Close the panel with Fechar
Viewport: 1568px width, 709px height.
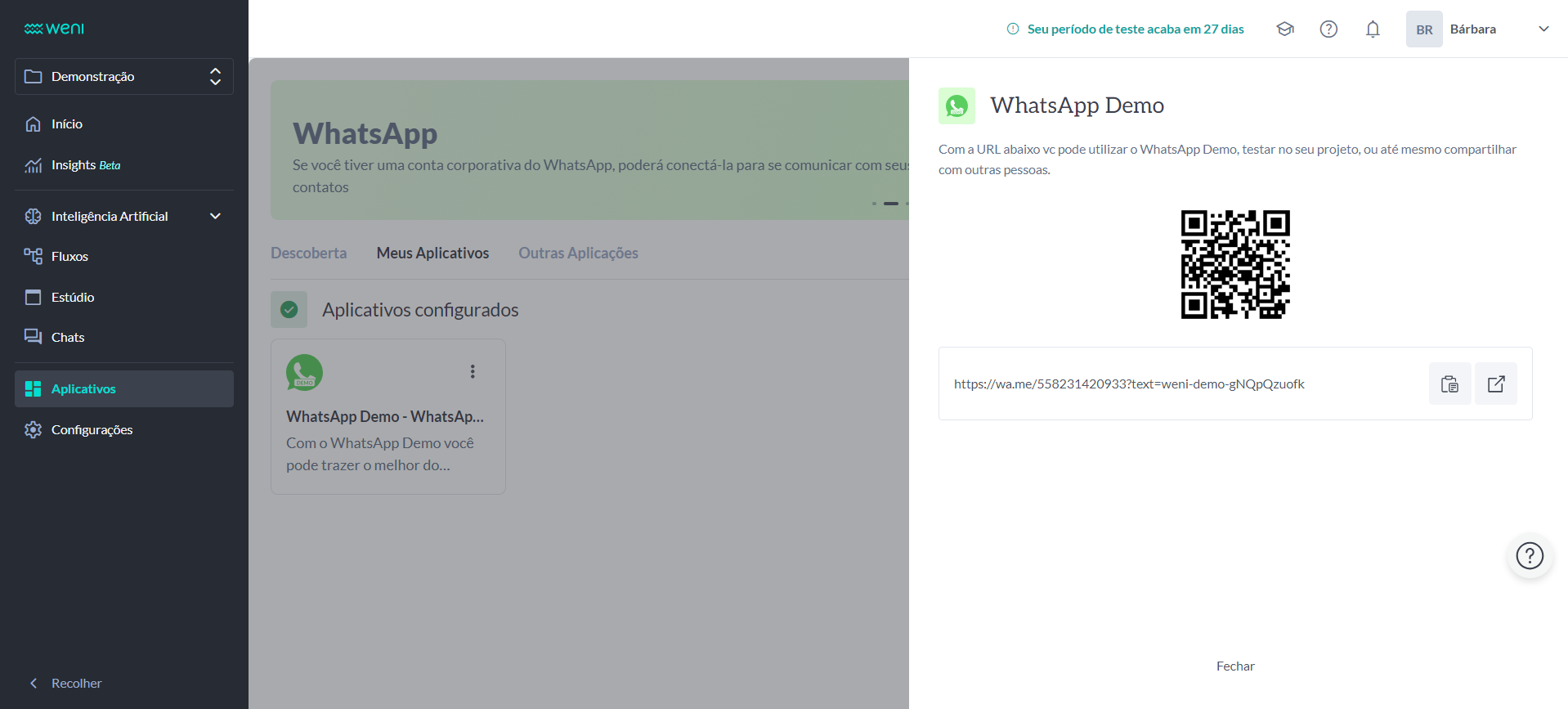tap(1234, 666)
